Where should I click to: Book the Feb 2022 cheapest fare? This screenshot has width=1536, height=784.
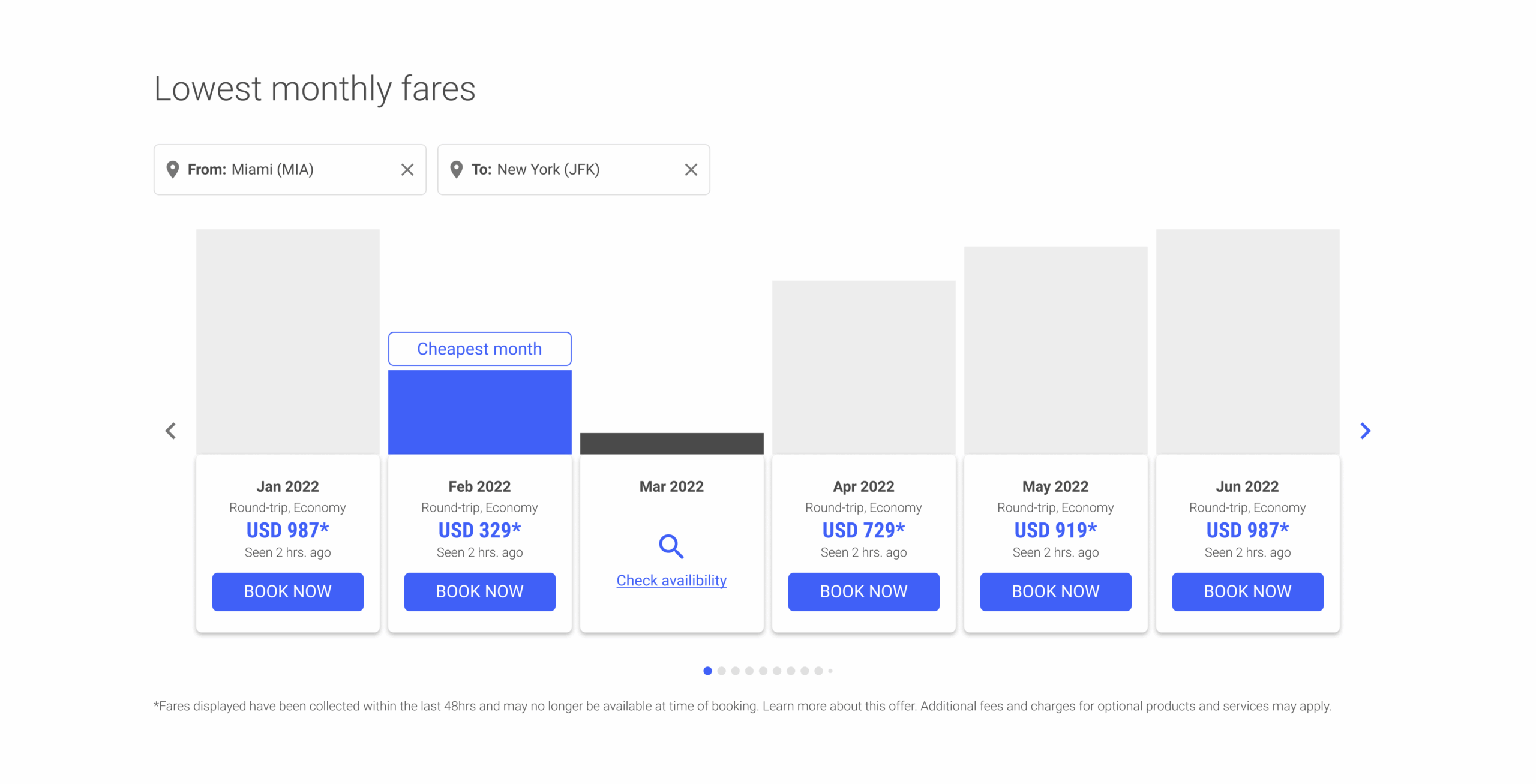tap(479, 591)
